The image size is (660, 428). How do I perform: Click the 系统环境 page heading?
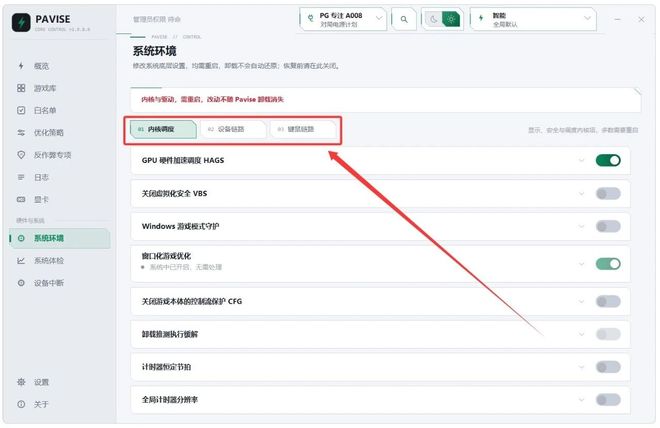coord(154,51)
